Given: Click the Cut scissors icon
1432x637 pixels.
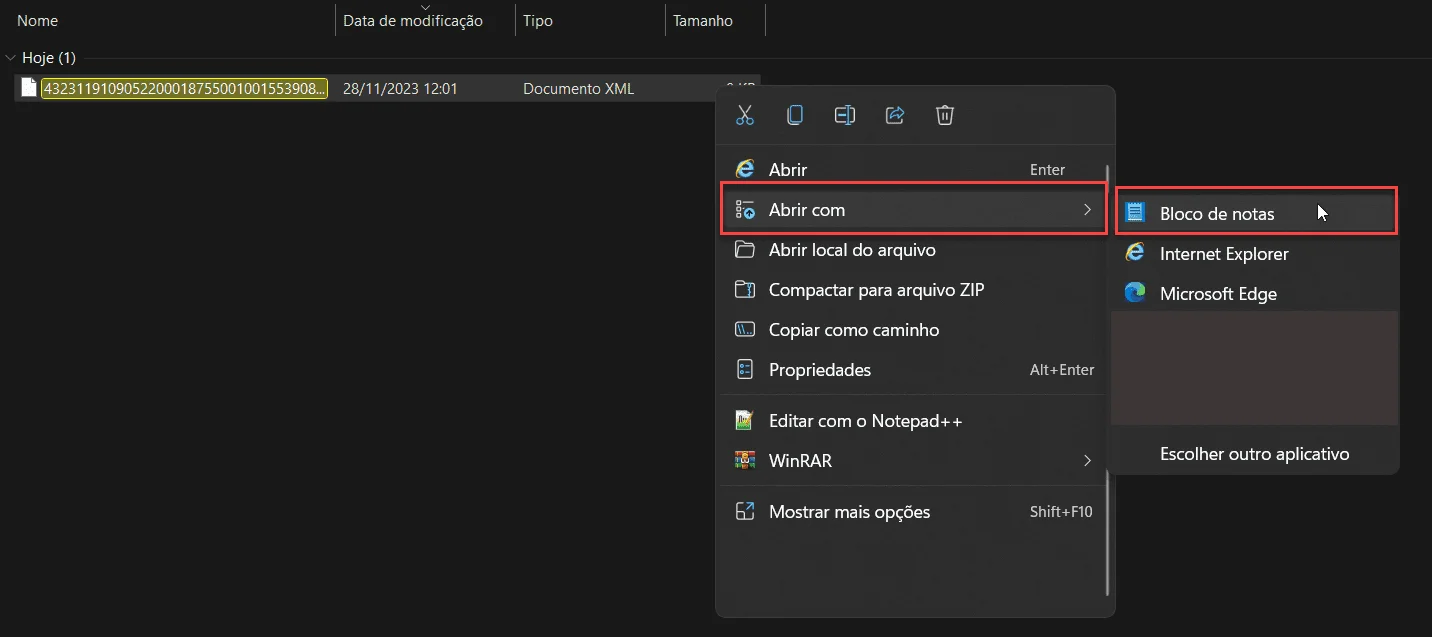Looking at the screenshot, I should click(744, 115).
